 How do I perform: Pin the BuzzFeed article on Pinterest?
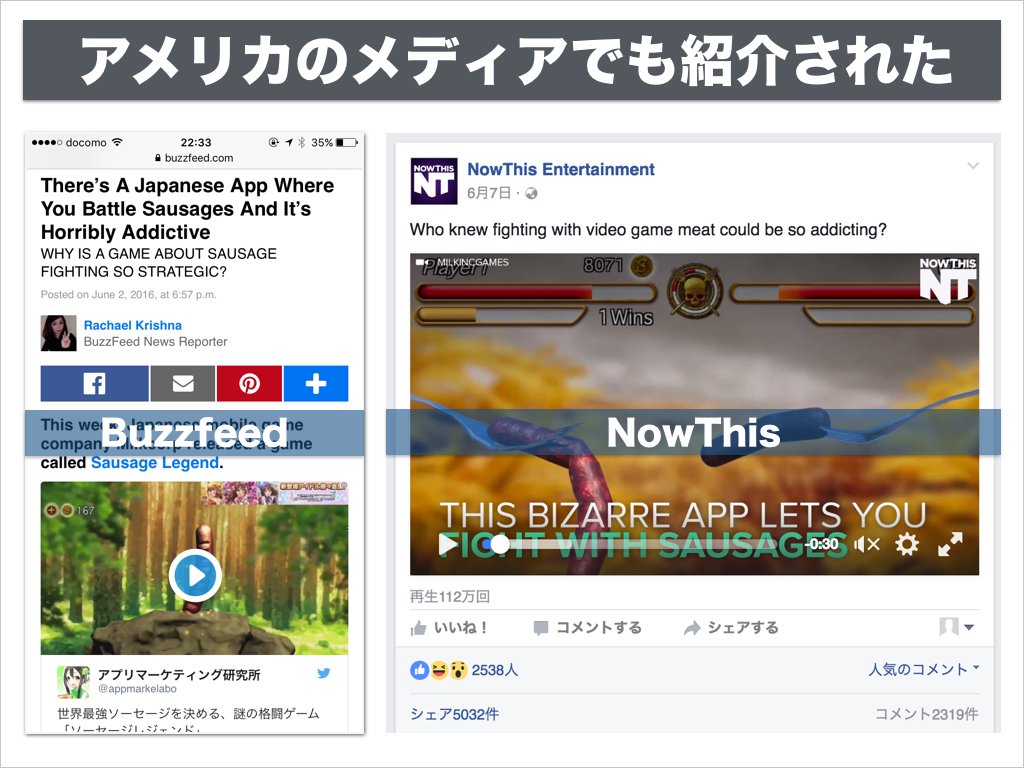point(249,383)
